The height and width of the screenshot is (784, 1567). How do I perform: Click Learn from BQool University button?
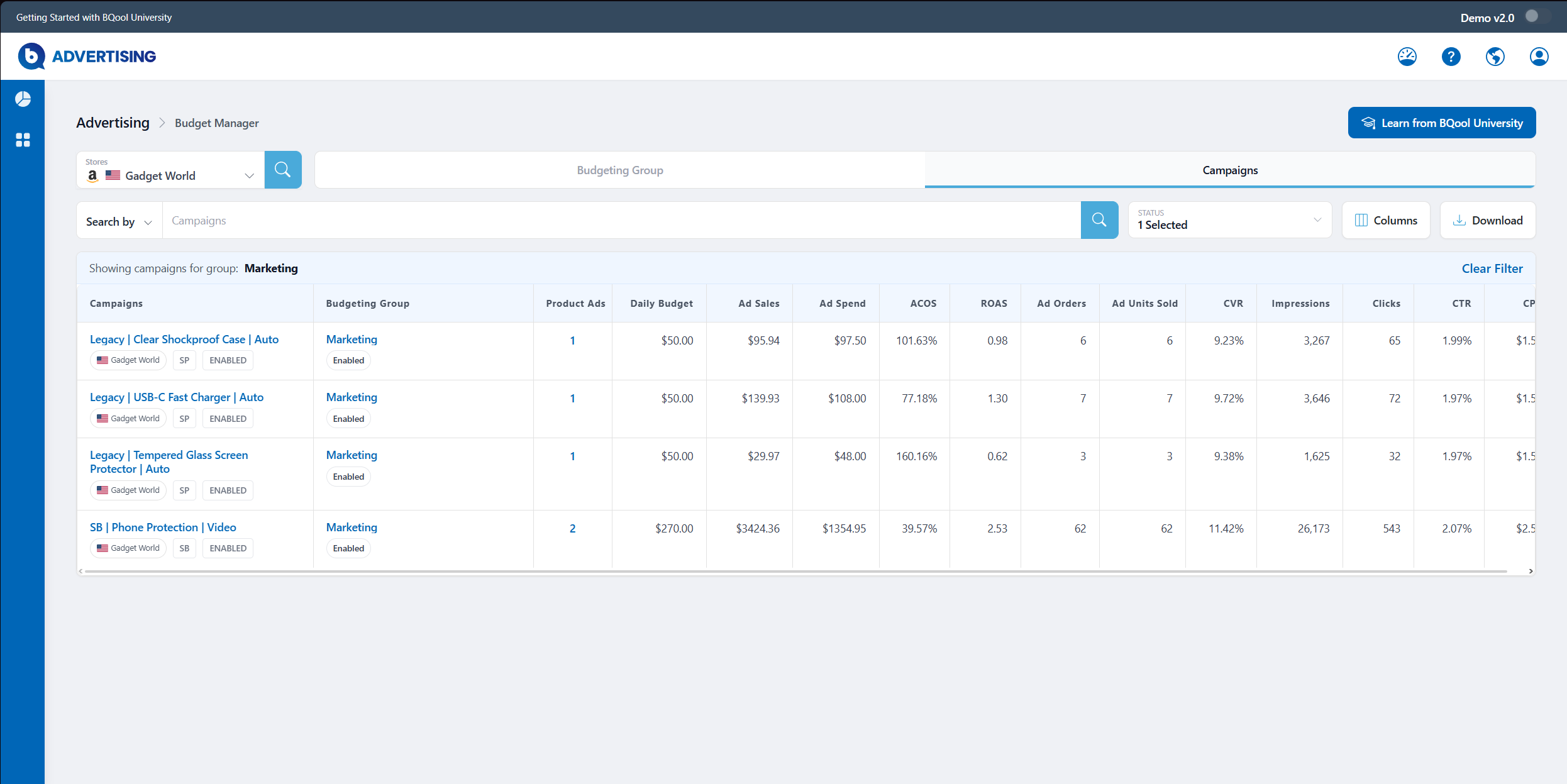pyautogui.click(x=1442, y=123)
